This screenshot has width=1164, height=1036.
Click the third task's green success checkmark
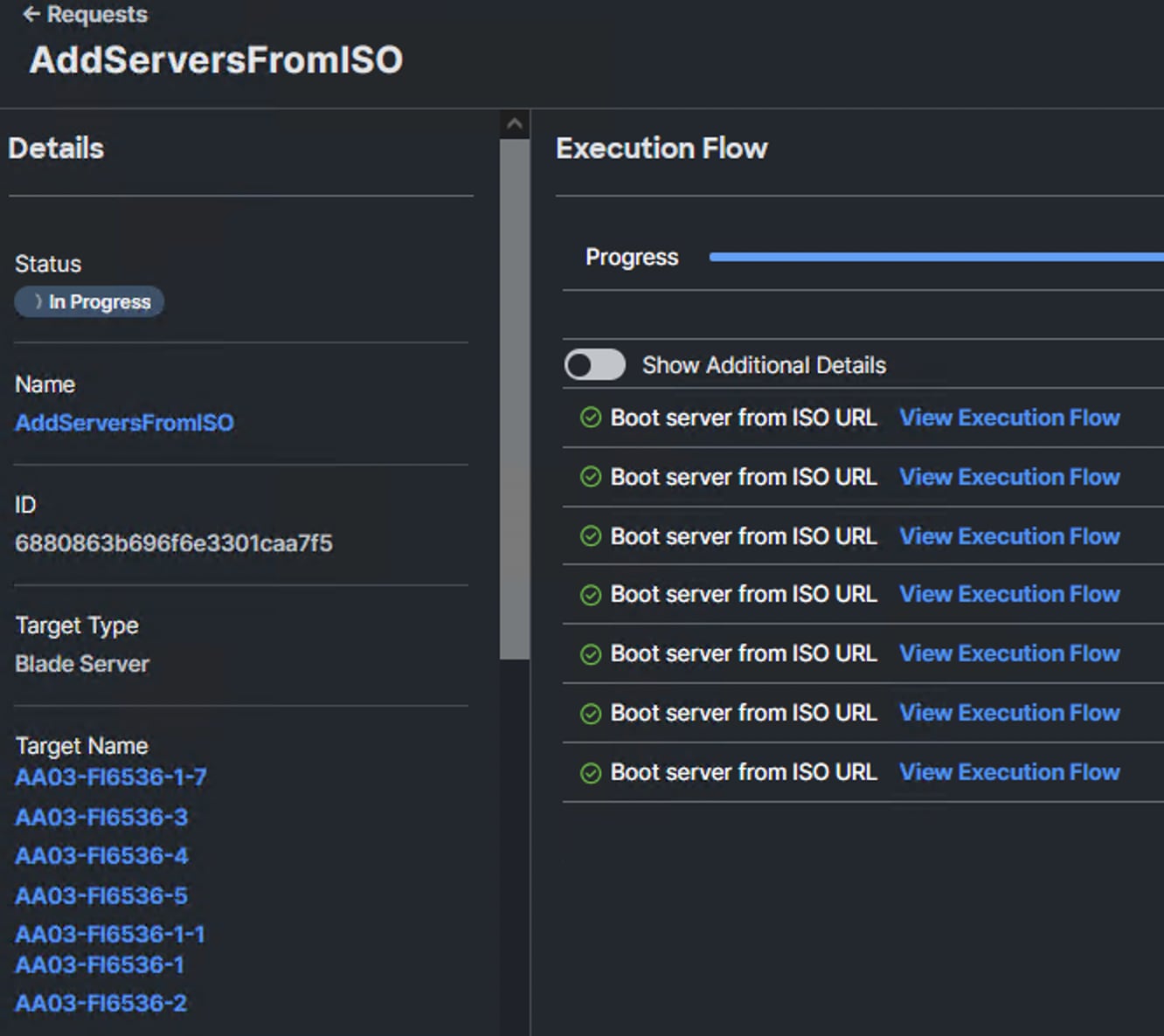pos(591,536)
